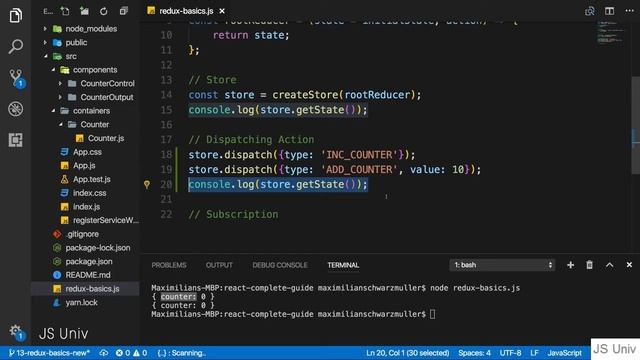The image size is (640, 360).
Task: Close the redux-basics.js editor tab
Action: coord(222,11)
